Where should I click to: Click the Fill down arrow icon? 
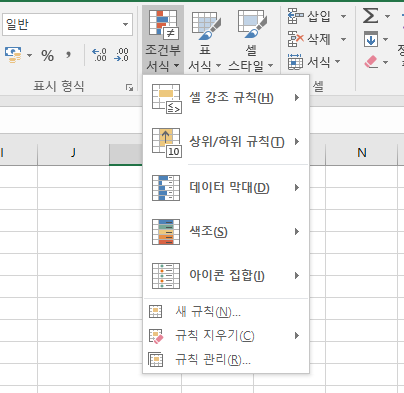(x=371, y=39)
